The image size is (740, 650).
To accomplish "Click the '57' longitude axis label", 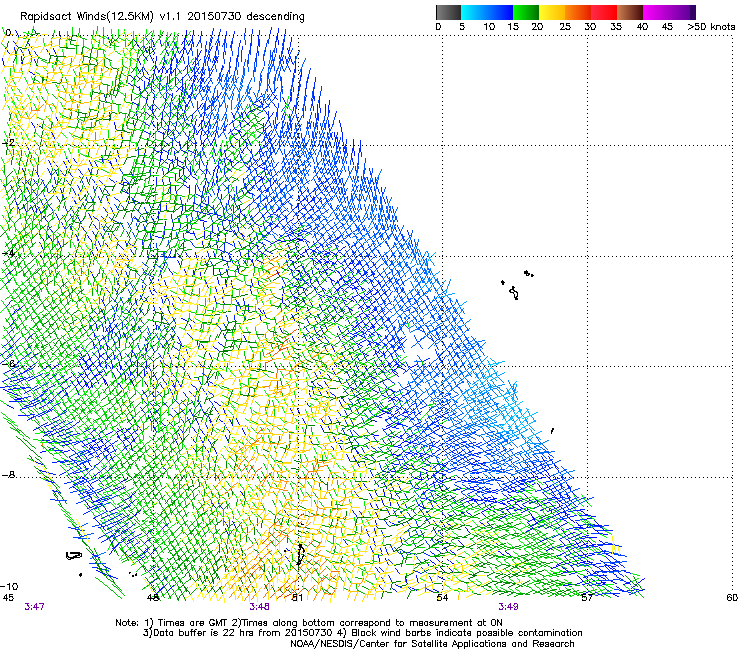I will coord(587,598).
